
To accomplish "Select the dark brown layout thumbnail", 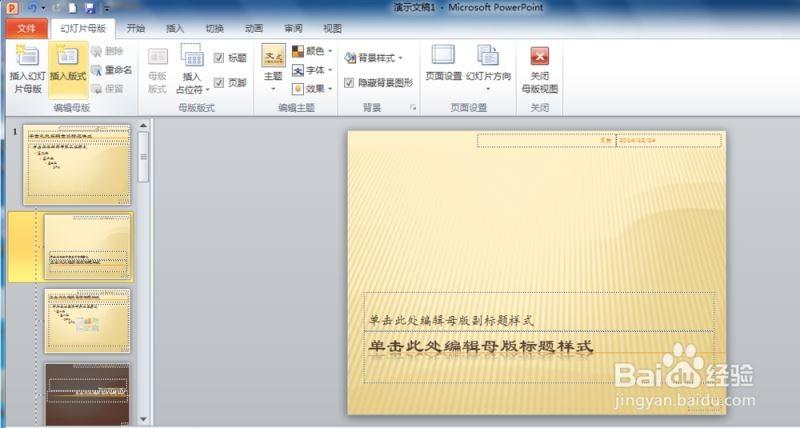I will click(x=87, y=393).
